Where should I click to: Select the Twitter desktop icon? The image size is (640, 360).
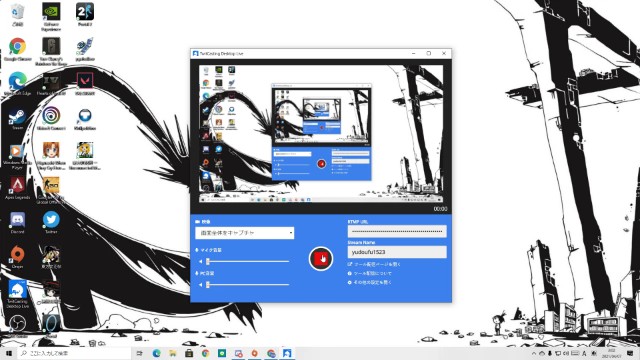51,222
